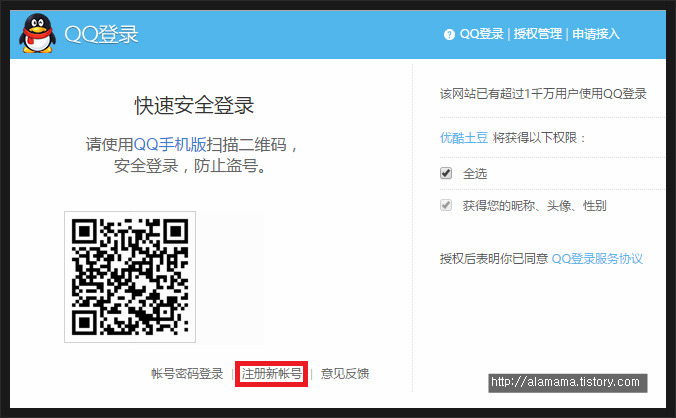Viewport: 676px width, 418px height.
Task: Toggle the 全选 checkbox
Action: pyautogui.click(x=446, y=173)
